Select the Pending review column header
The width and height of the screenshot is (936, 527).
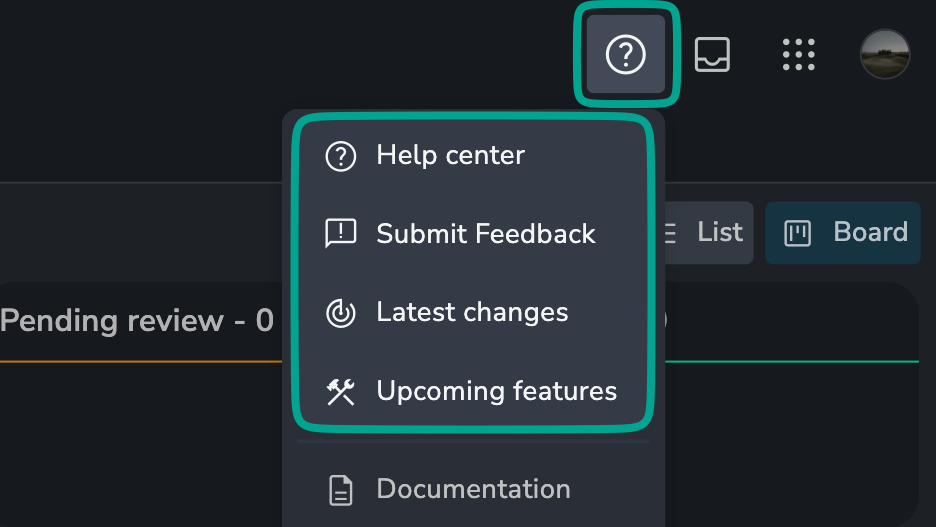(x=137, y=320)
